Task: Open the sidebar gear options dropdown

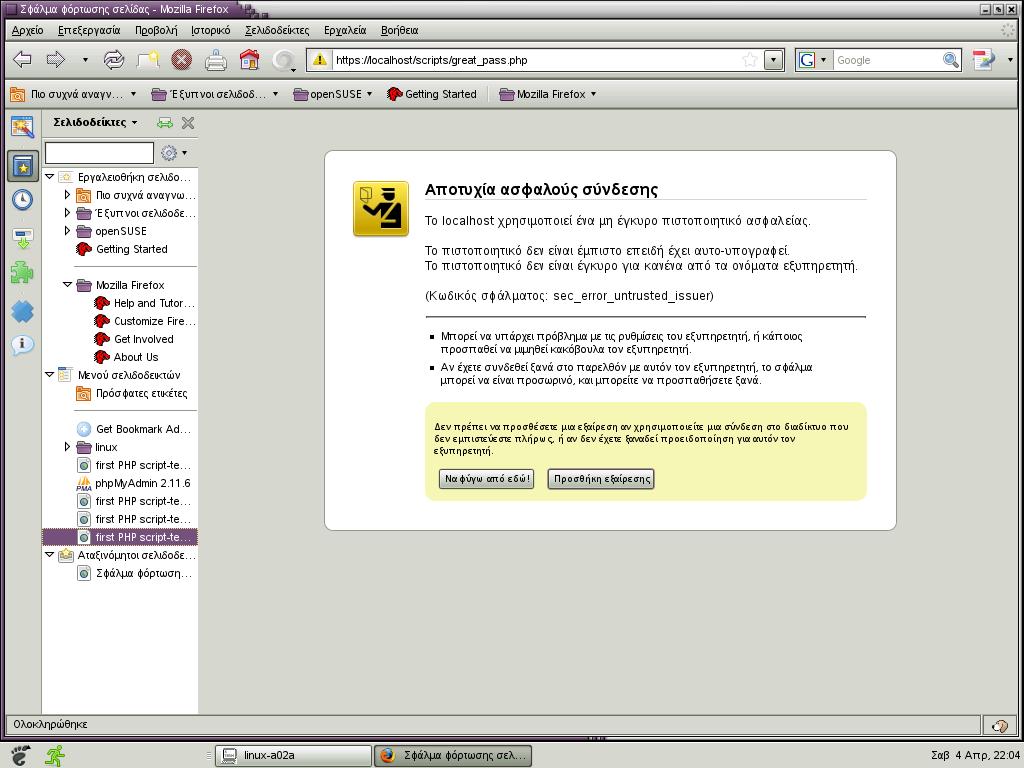Action: pos(174,153)
